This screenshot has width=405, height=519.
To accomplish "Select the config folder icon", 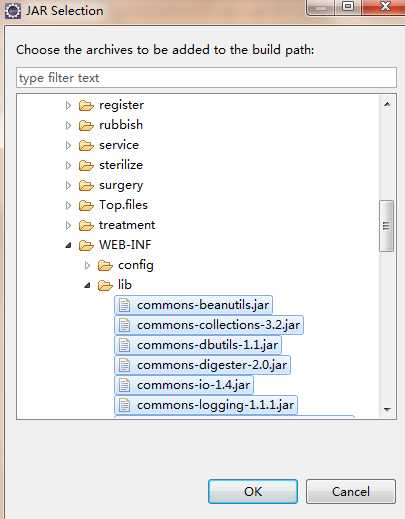I will (x=105, y=266).
